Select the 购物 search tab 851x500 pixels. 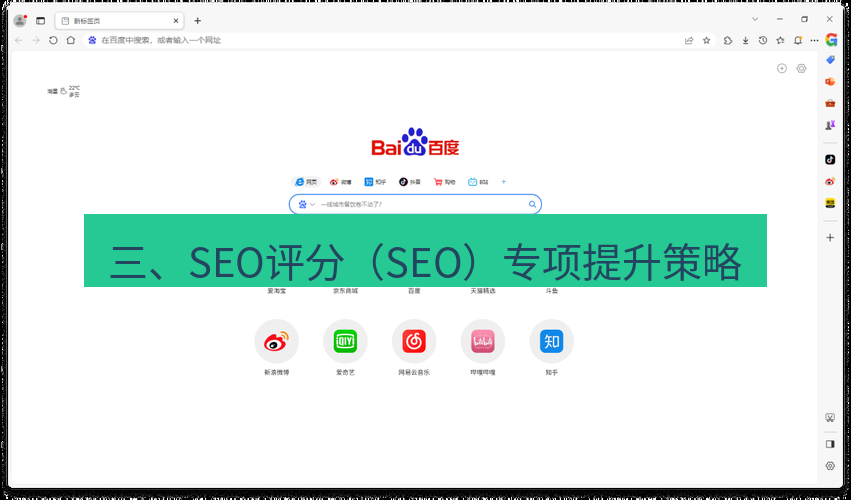pos(444,182)
